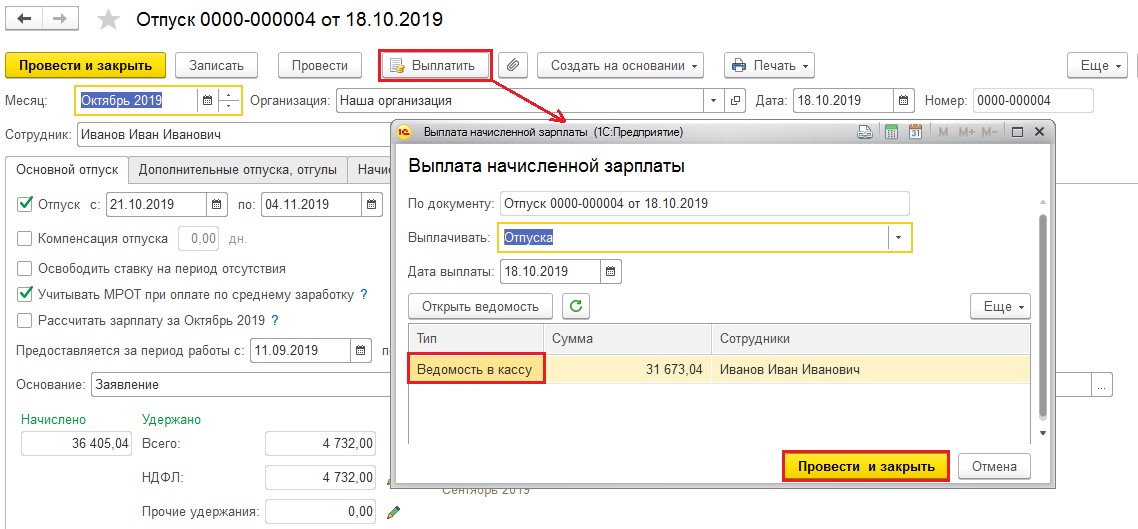Expand the Печать dropdown menu
This screenshot has height=529, width=1138.
768,65
